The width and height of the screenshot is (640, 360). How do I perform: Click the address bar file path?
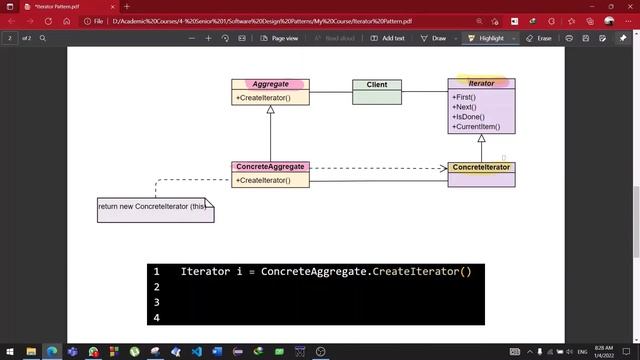pyautogui.click(x=262, y=21)
